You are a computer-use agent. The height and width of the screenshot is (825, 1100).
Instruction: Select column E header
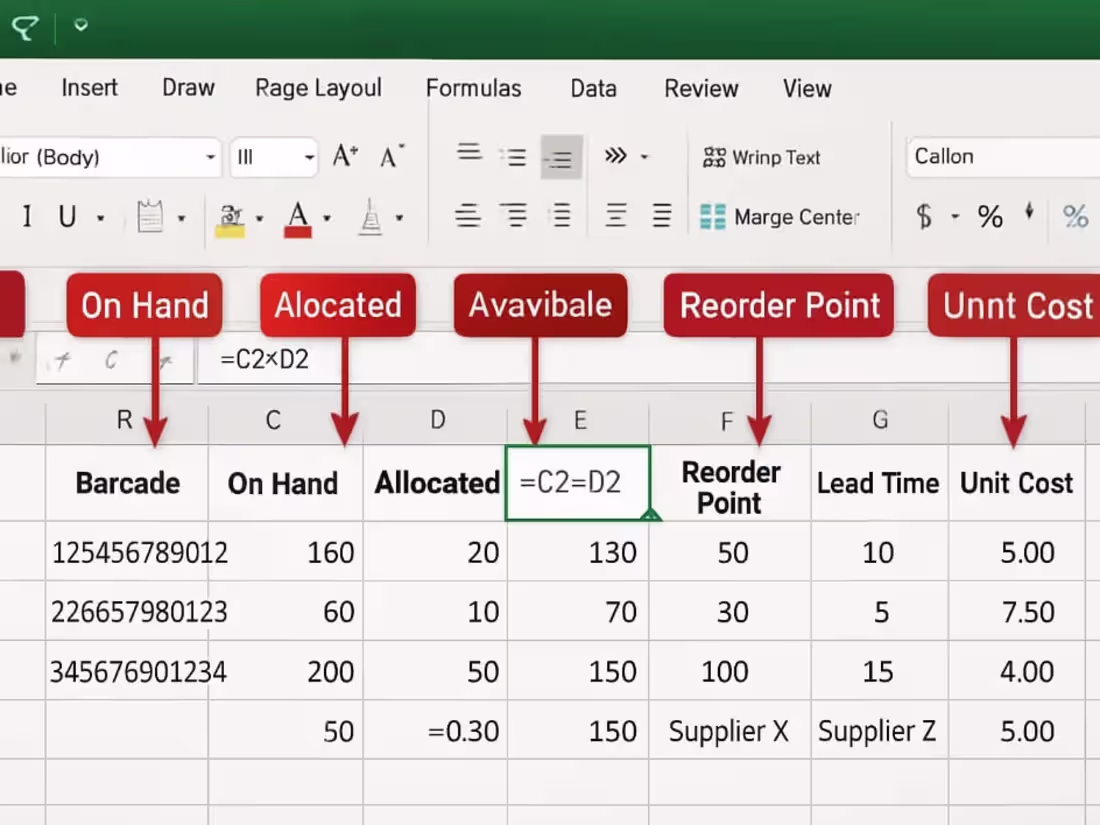click(x=579, y=421)
